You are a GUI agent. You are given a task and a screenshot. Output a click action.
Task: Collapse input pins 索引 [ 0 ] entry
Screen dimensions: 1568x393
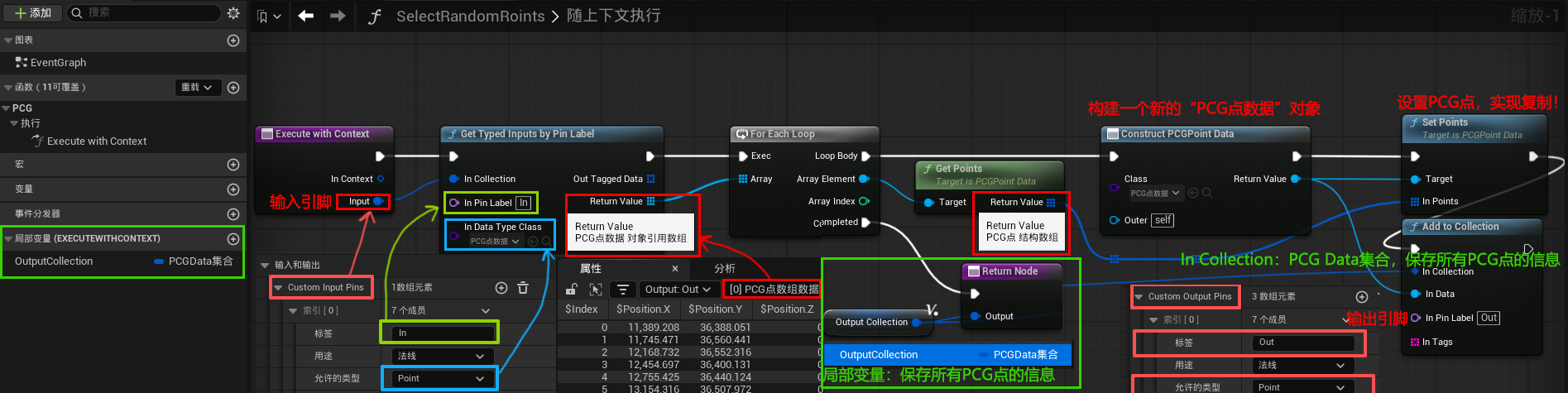coord(294,311)
